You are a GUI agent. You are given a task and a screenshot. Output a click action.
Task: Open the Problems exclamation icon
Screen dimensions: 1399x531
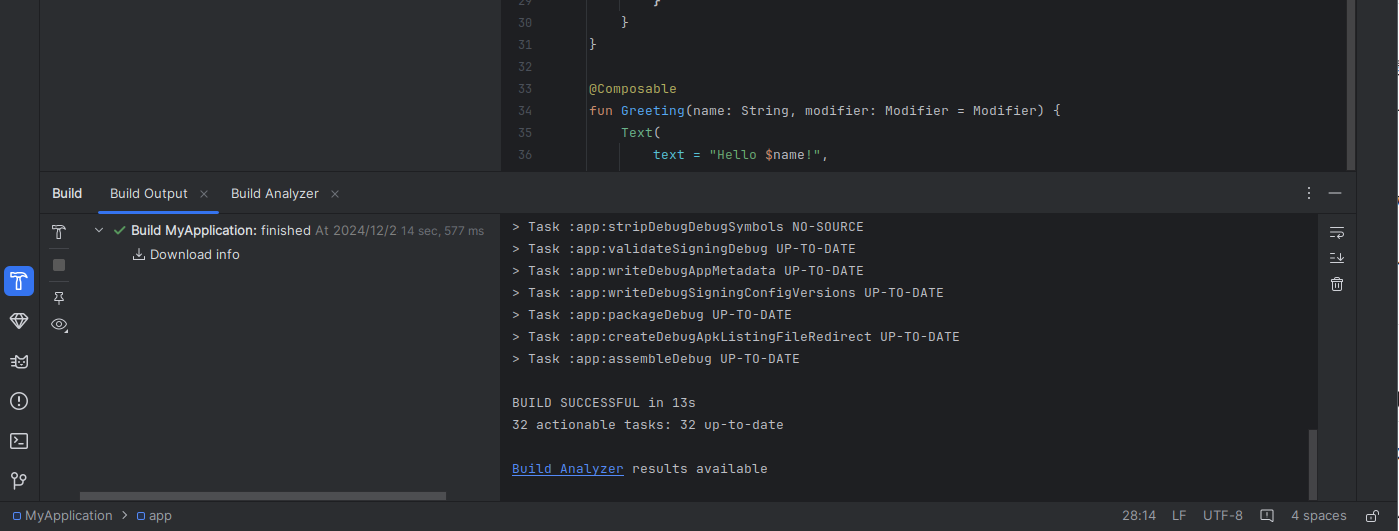[x=19, y=401]
